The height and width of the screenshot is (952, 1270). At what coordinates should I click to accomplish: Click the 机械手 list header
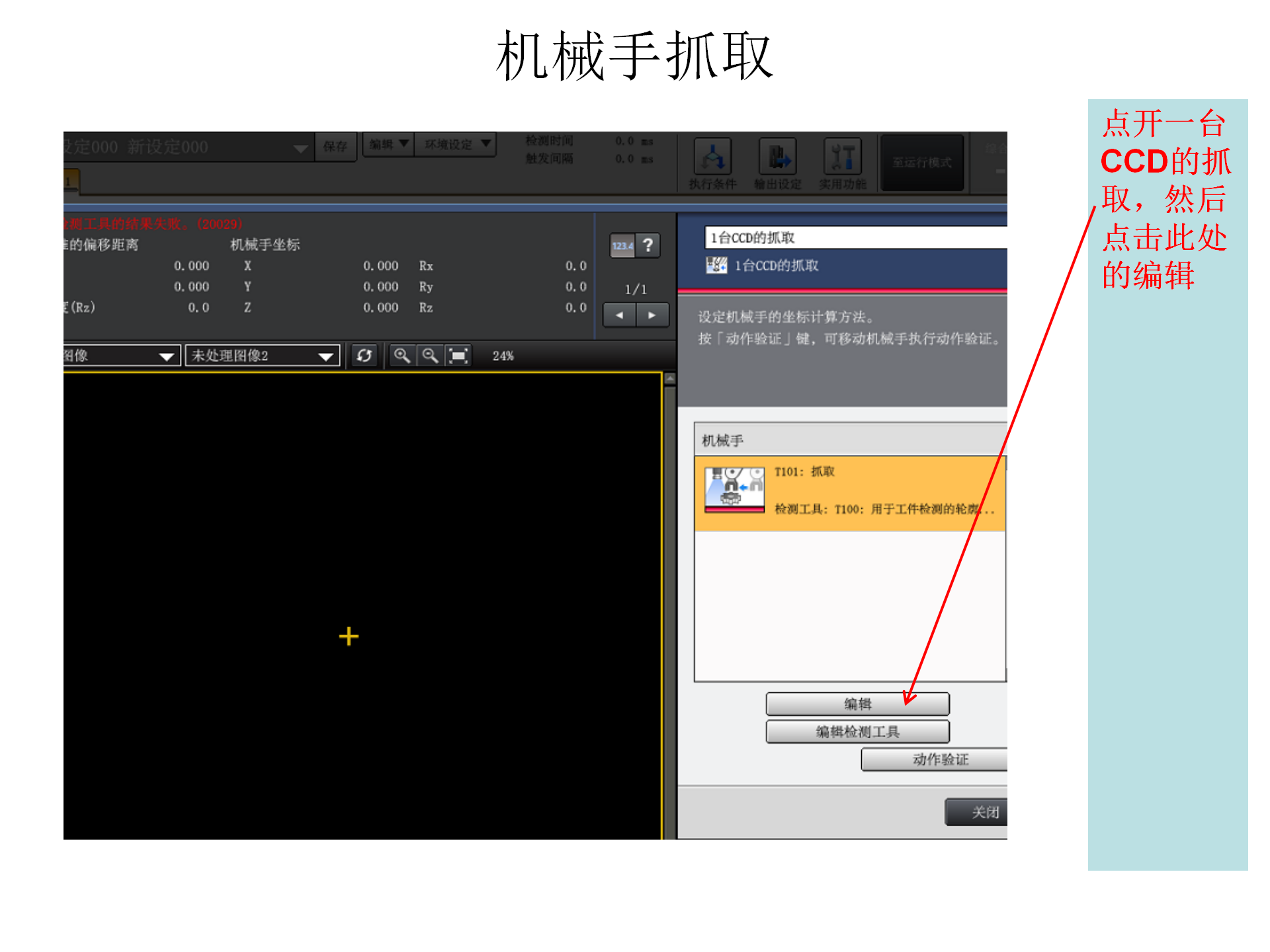[x=851, y=440]
